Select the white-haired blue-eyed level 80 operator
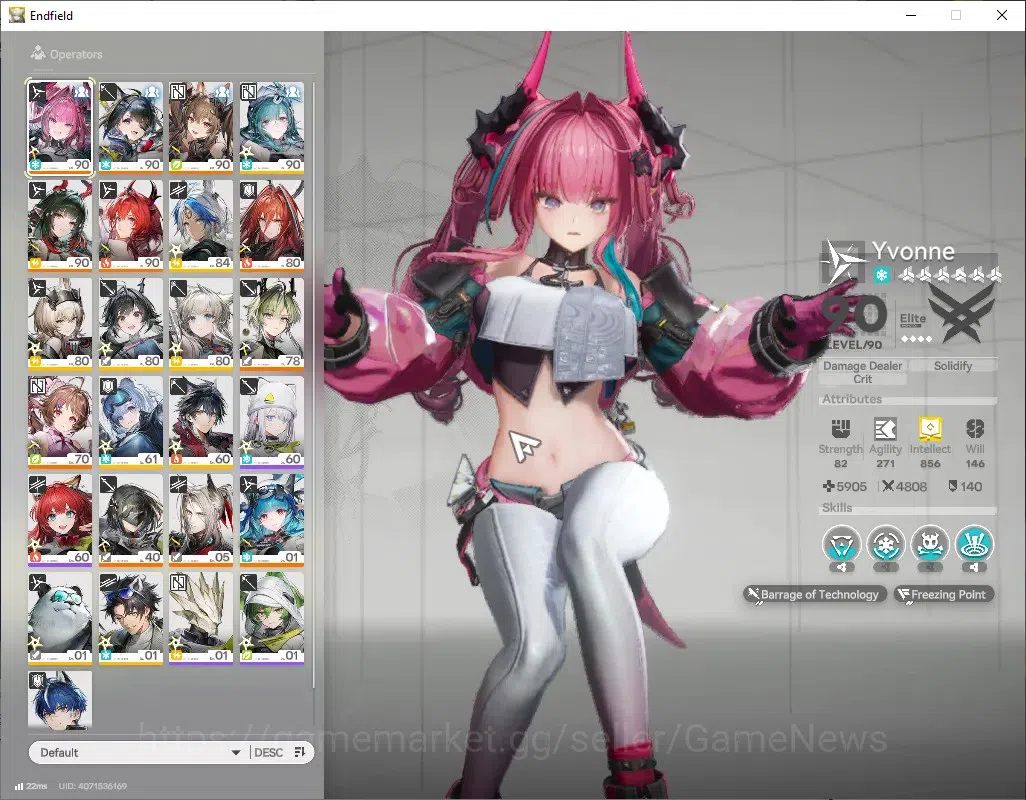Image resolution: width=1026 pixels, height=800 pixels. coord(201,323)
